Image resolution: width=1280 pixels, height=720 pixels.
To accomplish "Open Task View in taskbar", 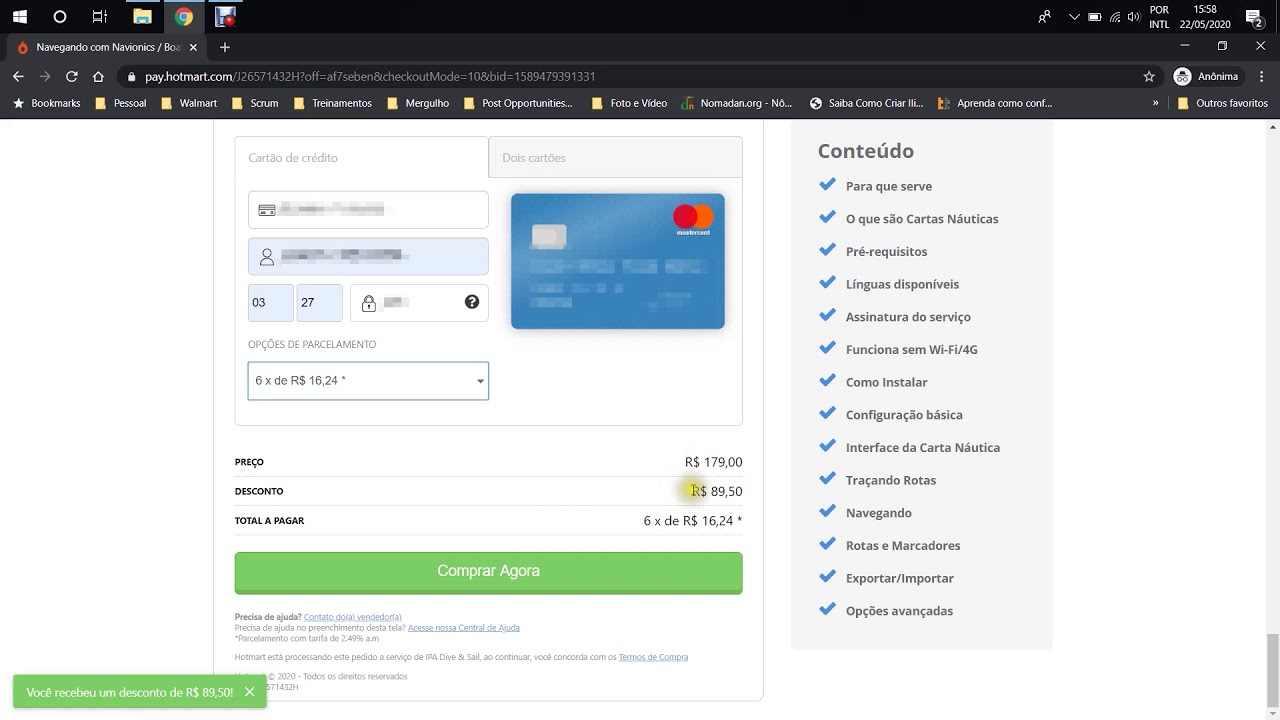I will point(99,16).
